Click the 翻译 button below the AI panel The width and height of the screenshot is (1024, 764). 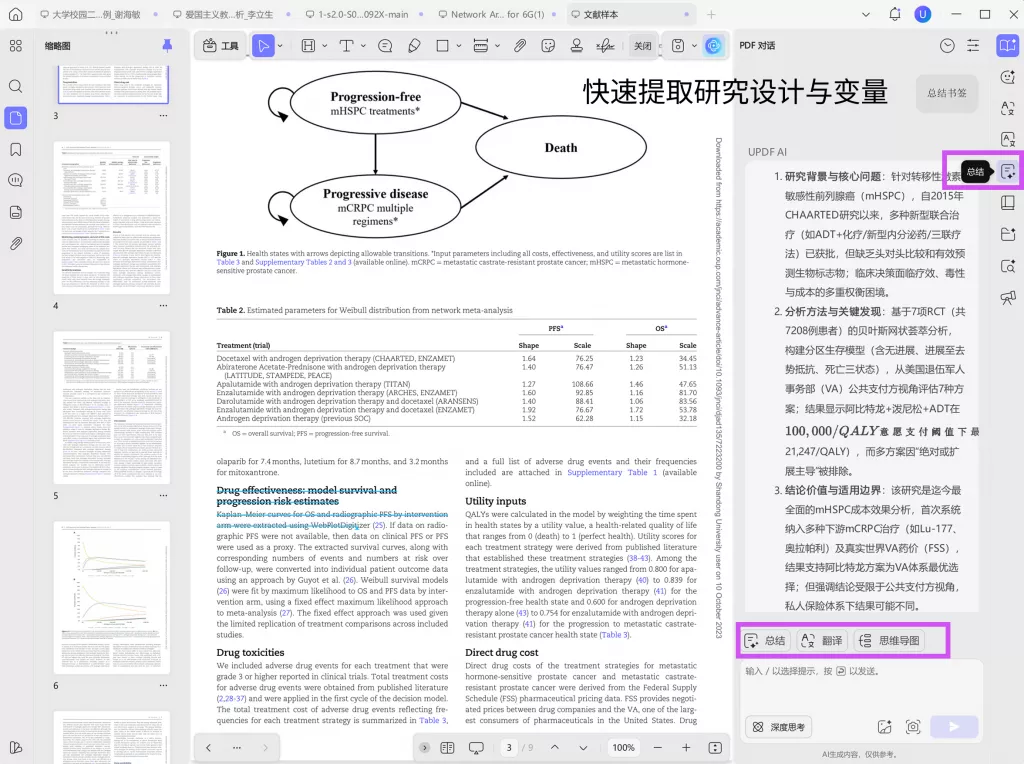822,642
